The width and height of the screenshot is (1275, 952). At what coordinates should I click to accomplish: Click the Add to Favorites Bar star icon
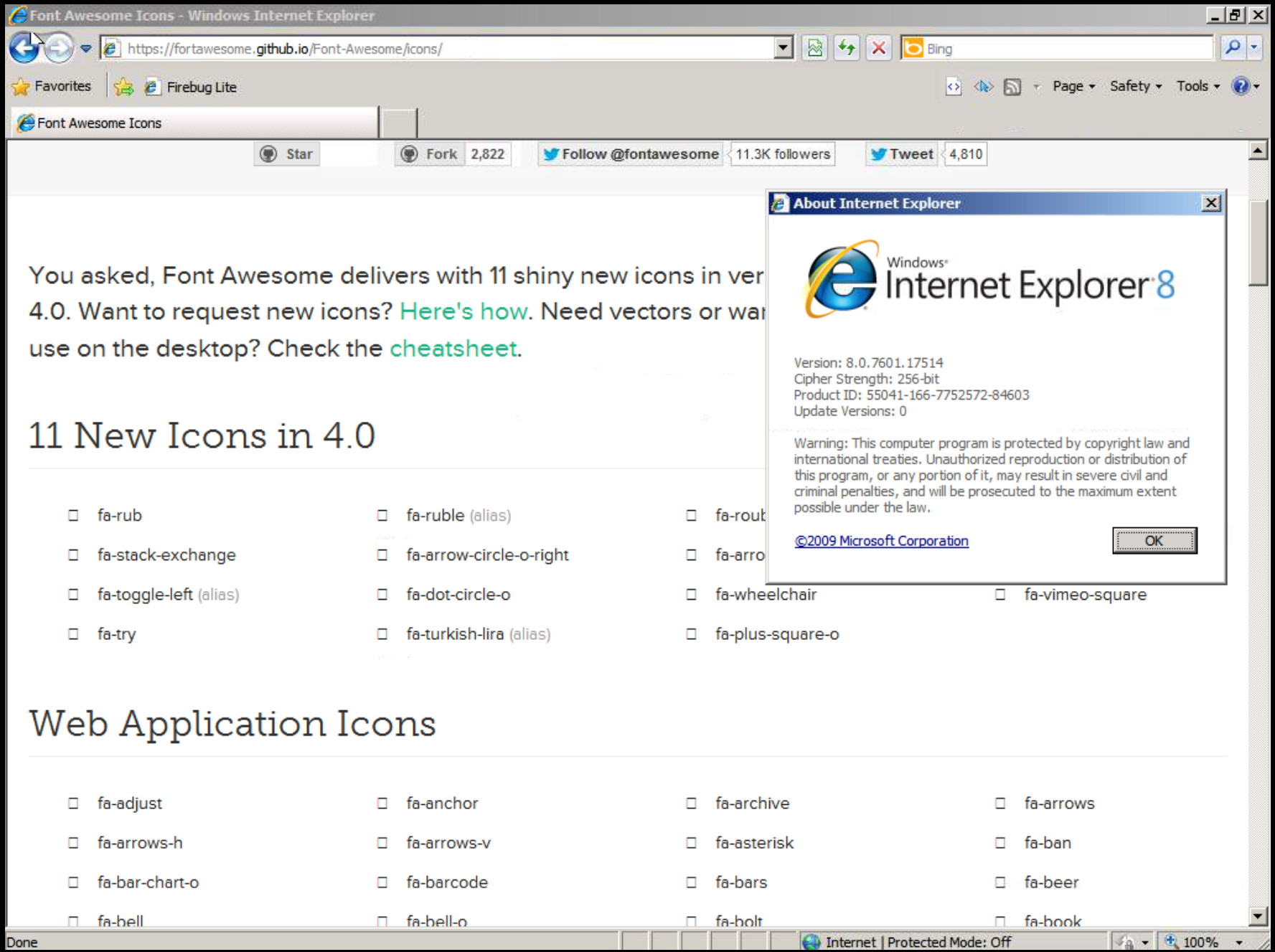tap(123, 87)
